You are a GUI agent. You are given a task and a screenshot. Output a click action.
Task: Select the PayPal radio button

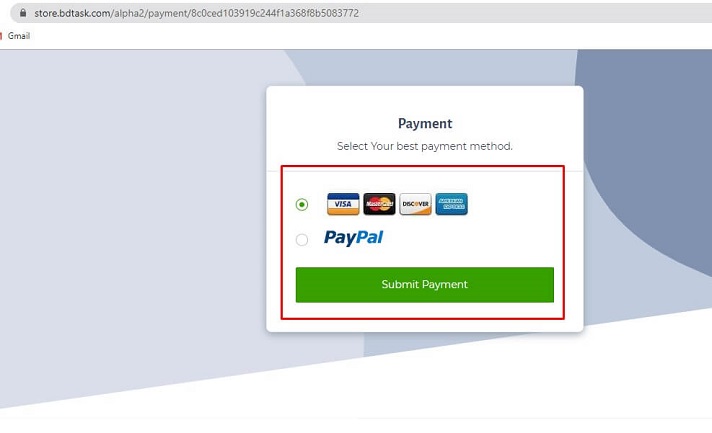(302, 239)
